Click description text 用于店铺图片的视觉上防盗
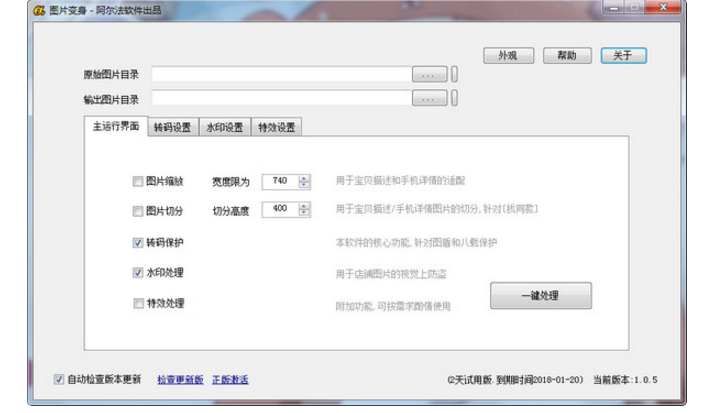Image resolution: width=723 pixels, height=413 pixels. (x=391, y=274)
